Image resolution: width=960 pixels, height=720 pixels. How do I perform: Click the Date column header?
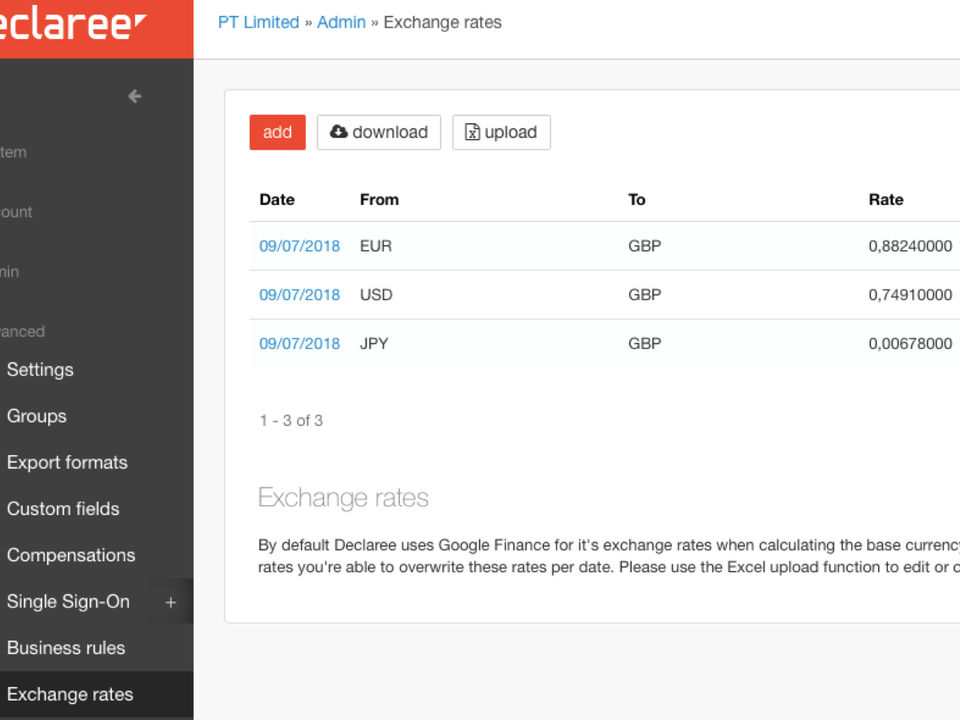point(277,200)
